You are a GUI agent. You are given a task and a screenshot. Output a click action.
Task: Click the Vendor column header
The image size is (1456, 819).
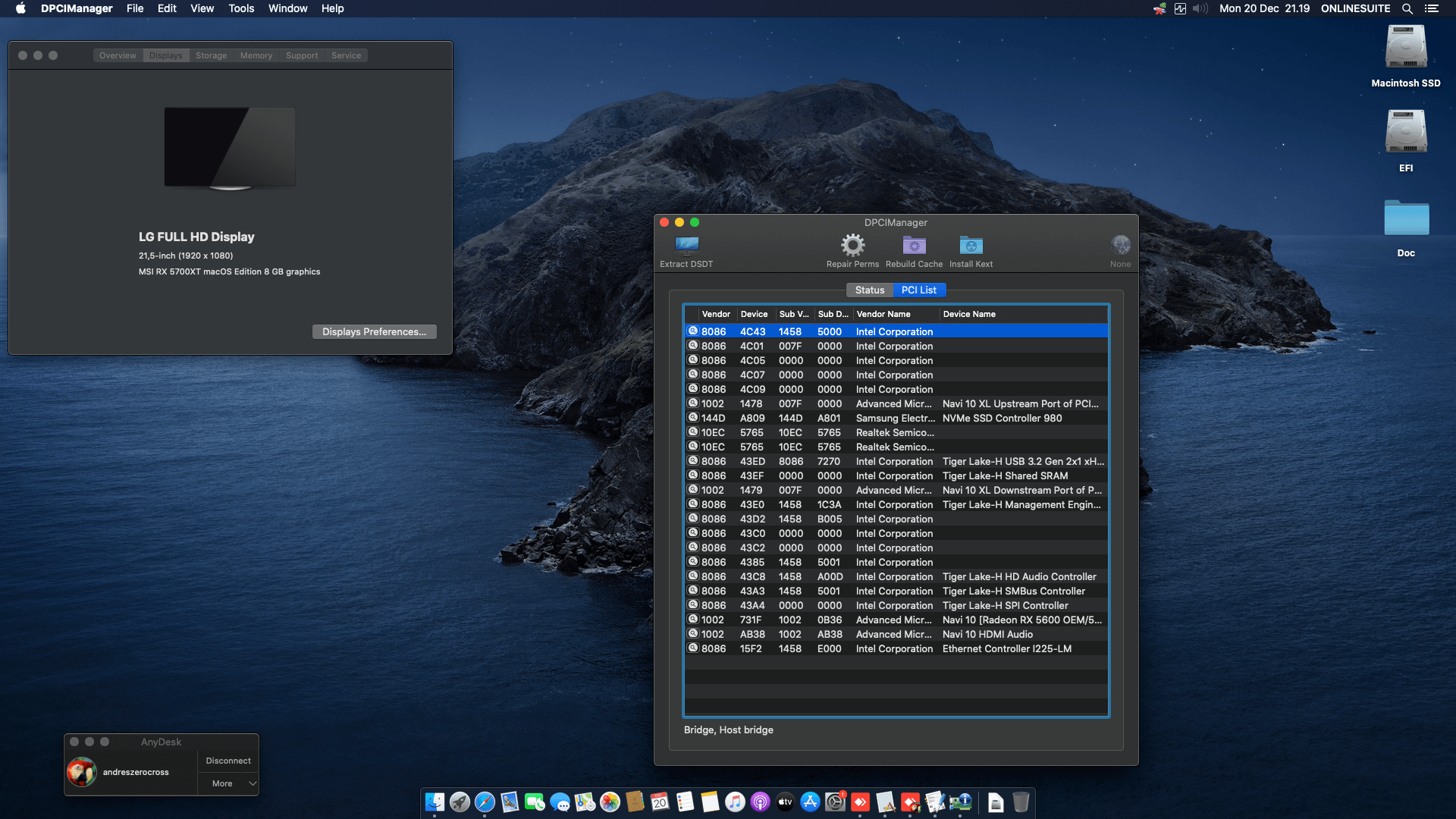tap(716, 314)
